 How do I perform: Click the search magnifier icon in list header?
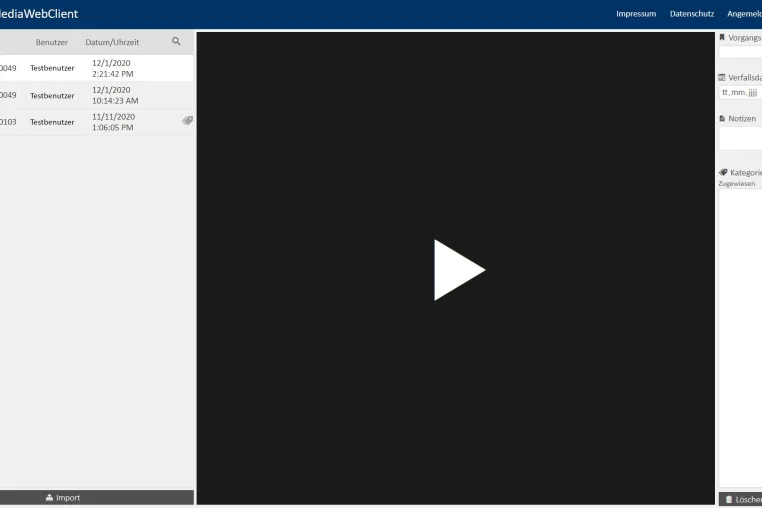click(176, 41)
